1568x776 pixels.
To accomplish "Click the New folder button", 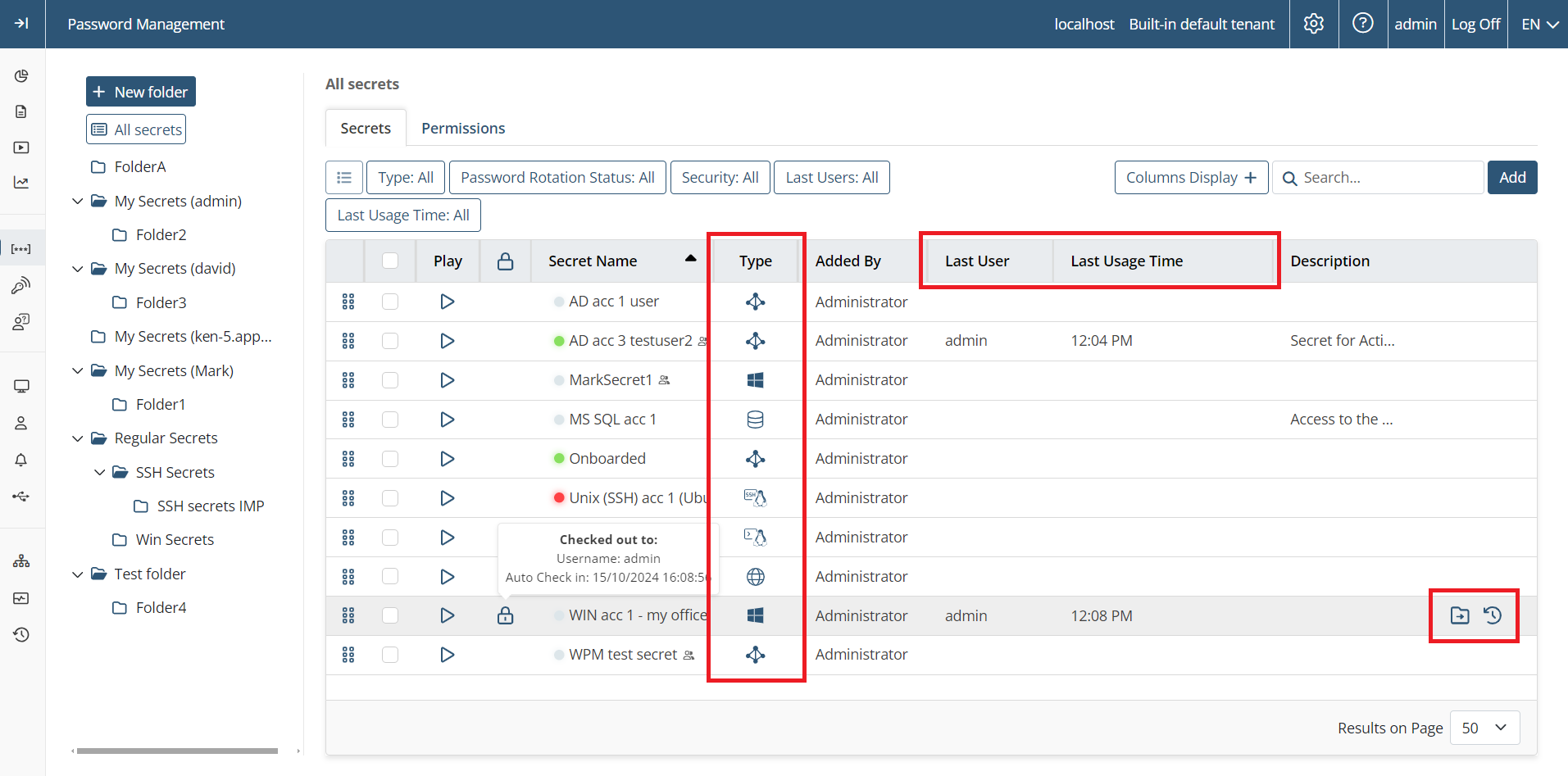I will point(141,92).
